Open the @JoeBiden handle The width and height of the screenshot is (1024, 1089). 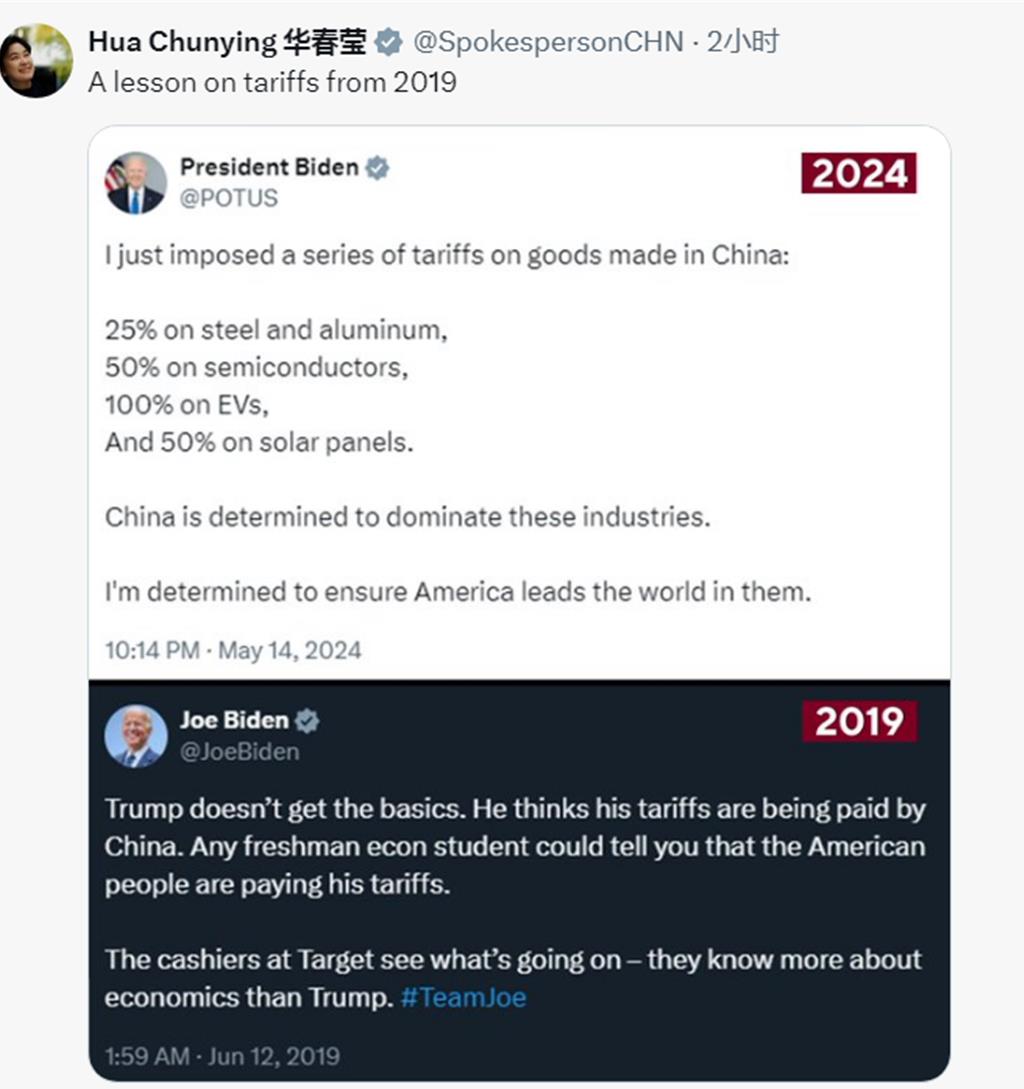(239, 750)
